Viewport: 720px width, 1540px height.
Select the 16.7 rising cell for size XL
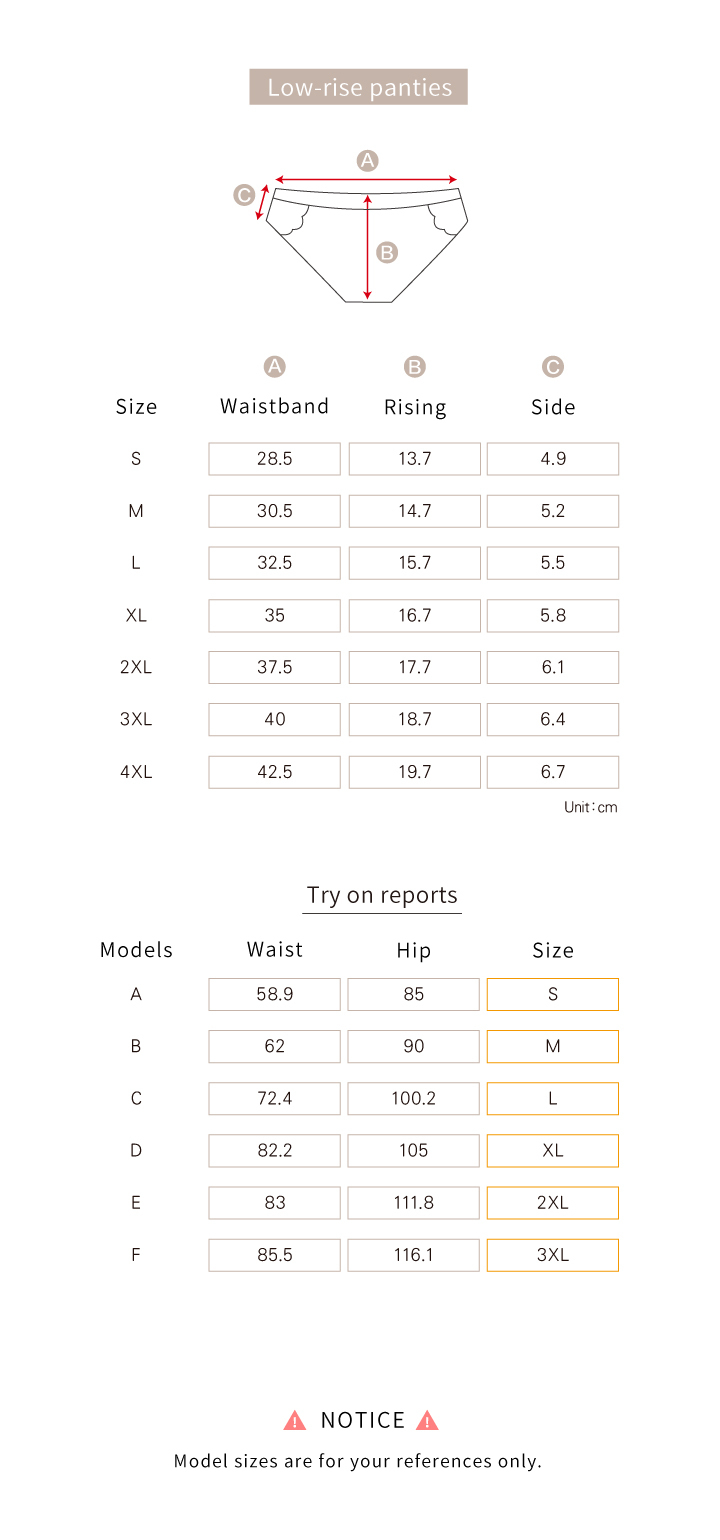coord(414,615)
